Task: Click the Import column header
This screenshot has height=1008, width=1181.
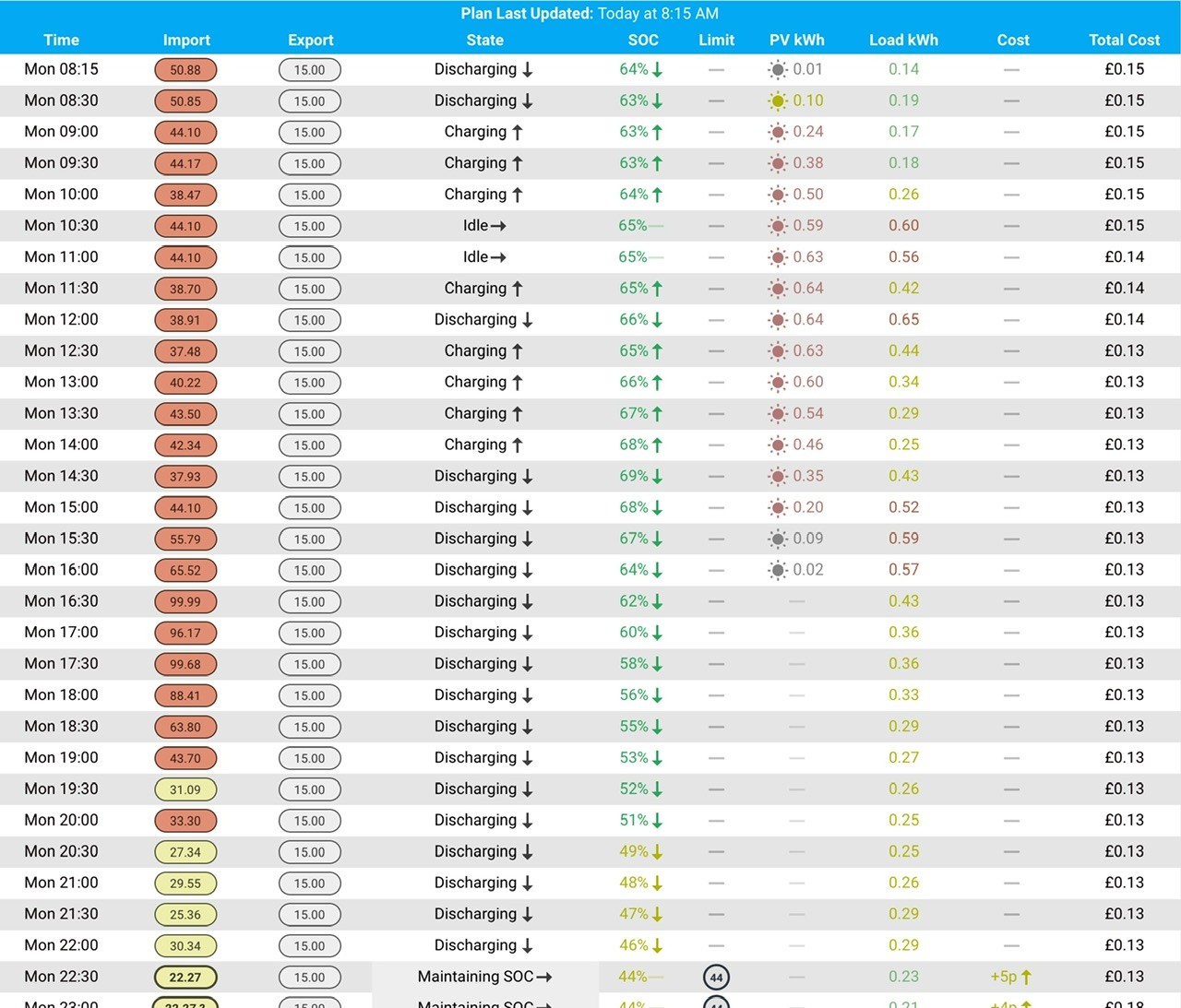Action: click(186, 40)
